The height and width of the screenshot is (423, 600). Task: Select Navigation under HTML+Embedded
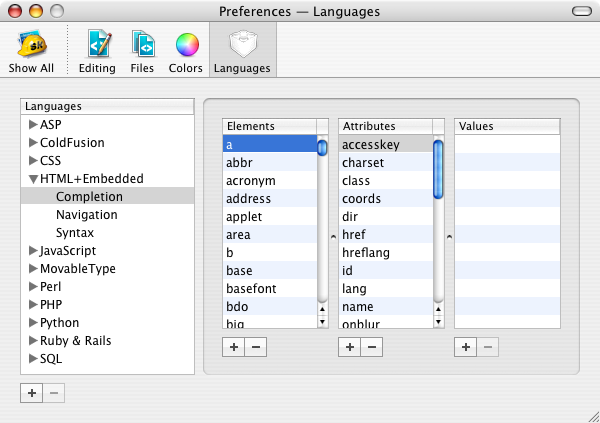click(86, 215)
